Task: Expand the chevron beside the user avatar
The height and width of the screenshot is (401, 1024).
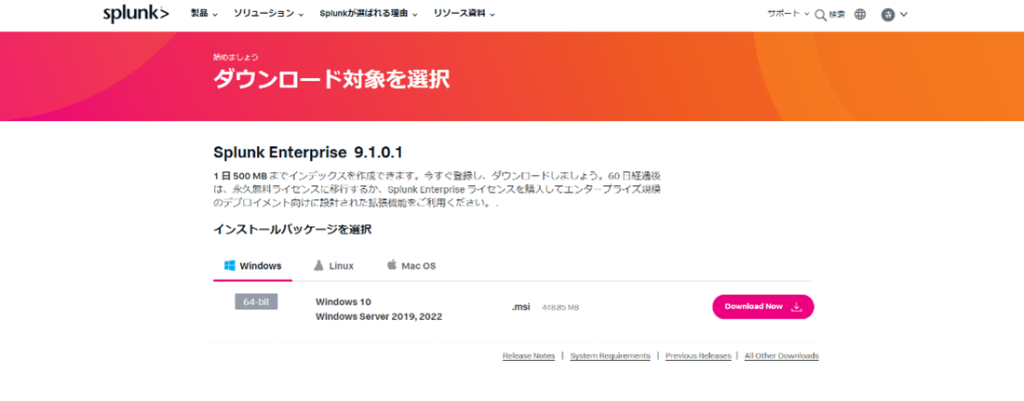Action: click(x=904, y=14)
